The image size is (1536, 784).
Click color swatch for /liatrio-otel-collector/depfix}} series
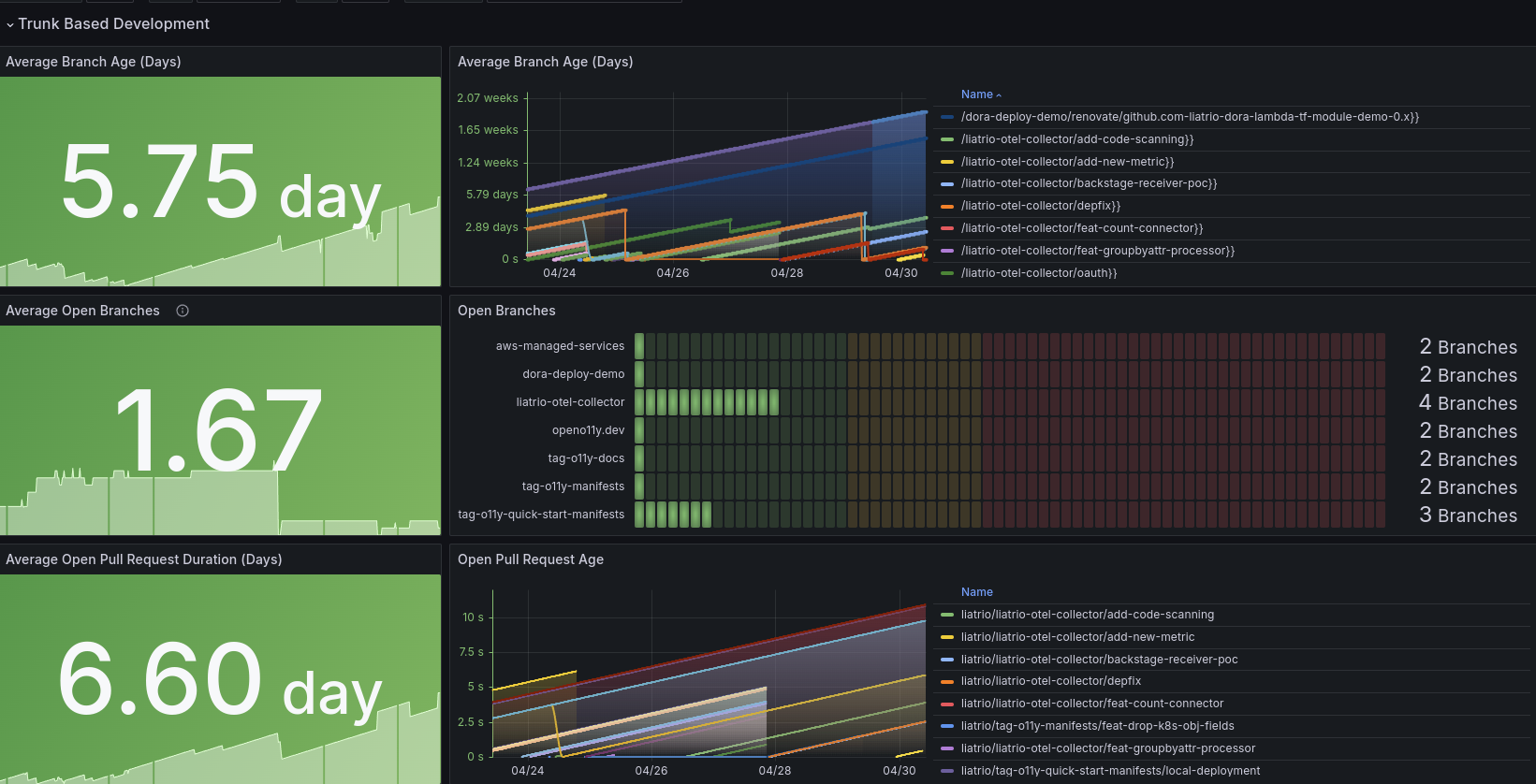tap(947, 206)
